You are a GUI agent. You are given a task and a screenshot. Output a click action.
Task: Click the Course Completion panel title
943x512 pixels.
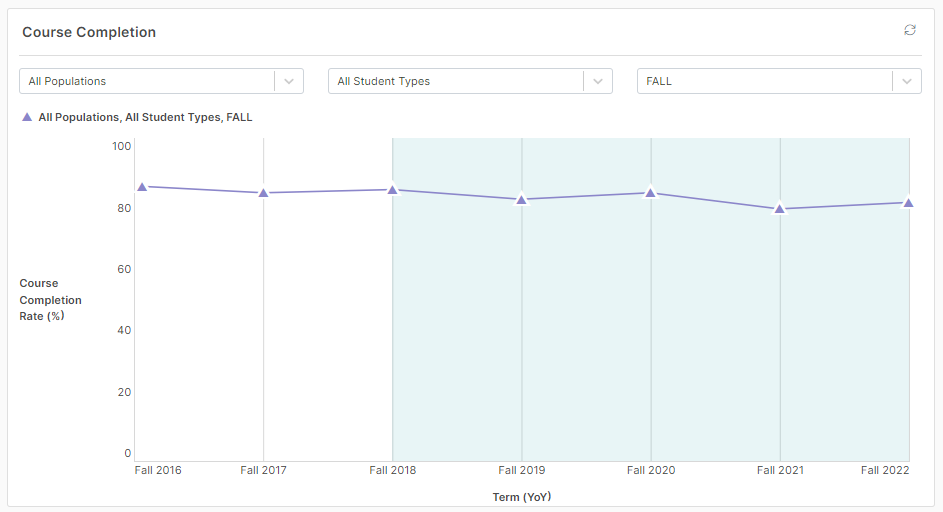(x=89, y=32)
